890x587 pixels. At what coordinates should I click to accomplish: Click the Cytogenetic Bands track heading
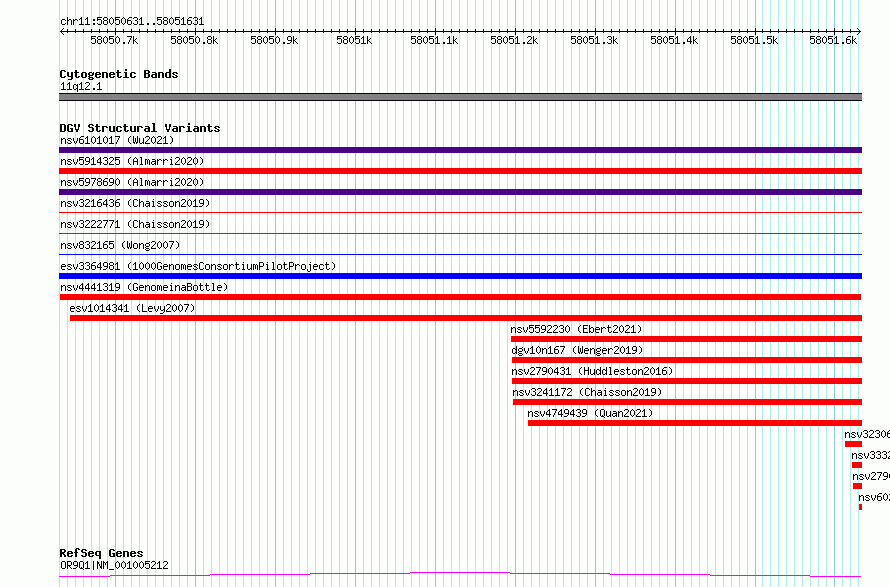(x=119, y=74)
